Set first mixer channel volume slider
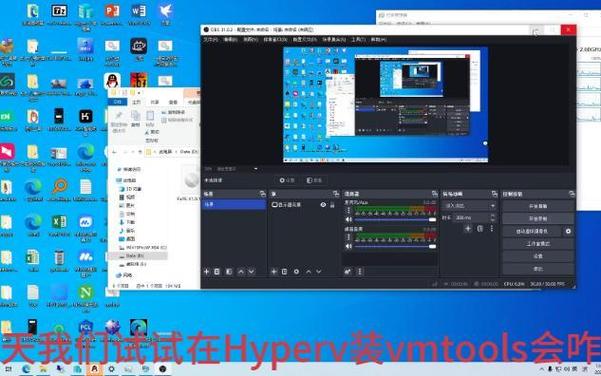Image resolution: width=601 pixels, height=376 pixels. [395, 220]
